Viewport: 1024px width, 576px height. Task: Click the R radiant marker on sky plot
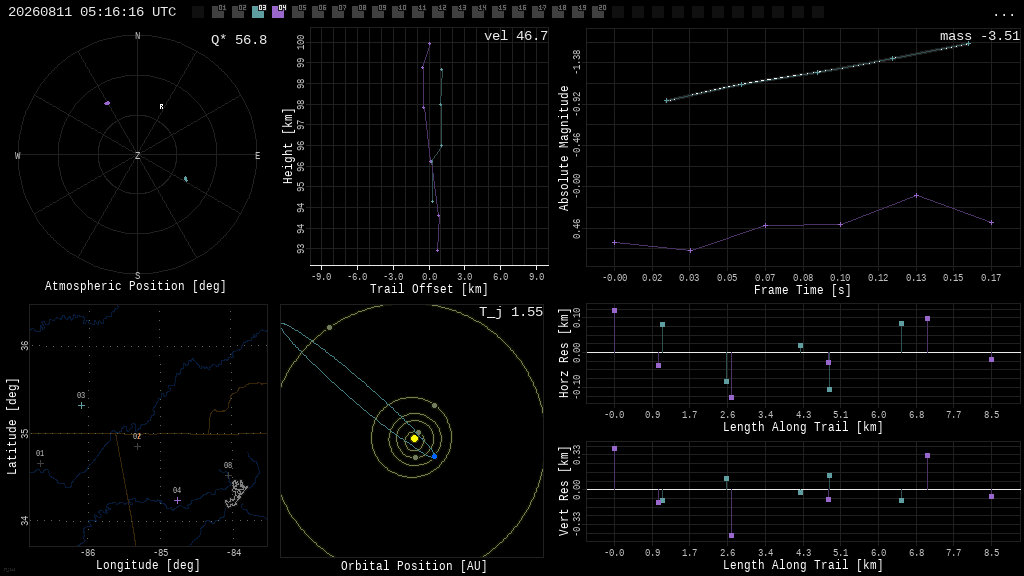click(x=161, y=106)
